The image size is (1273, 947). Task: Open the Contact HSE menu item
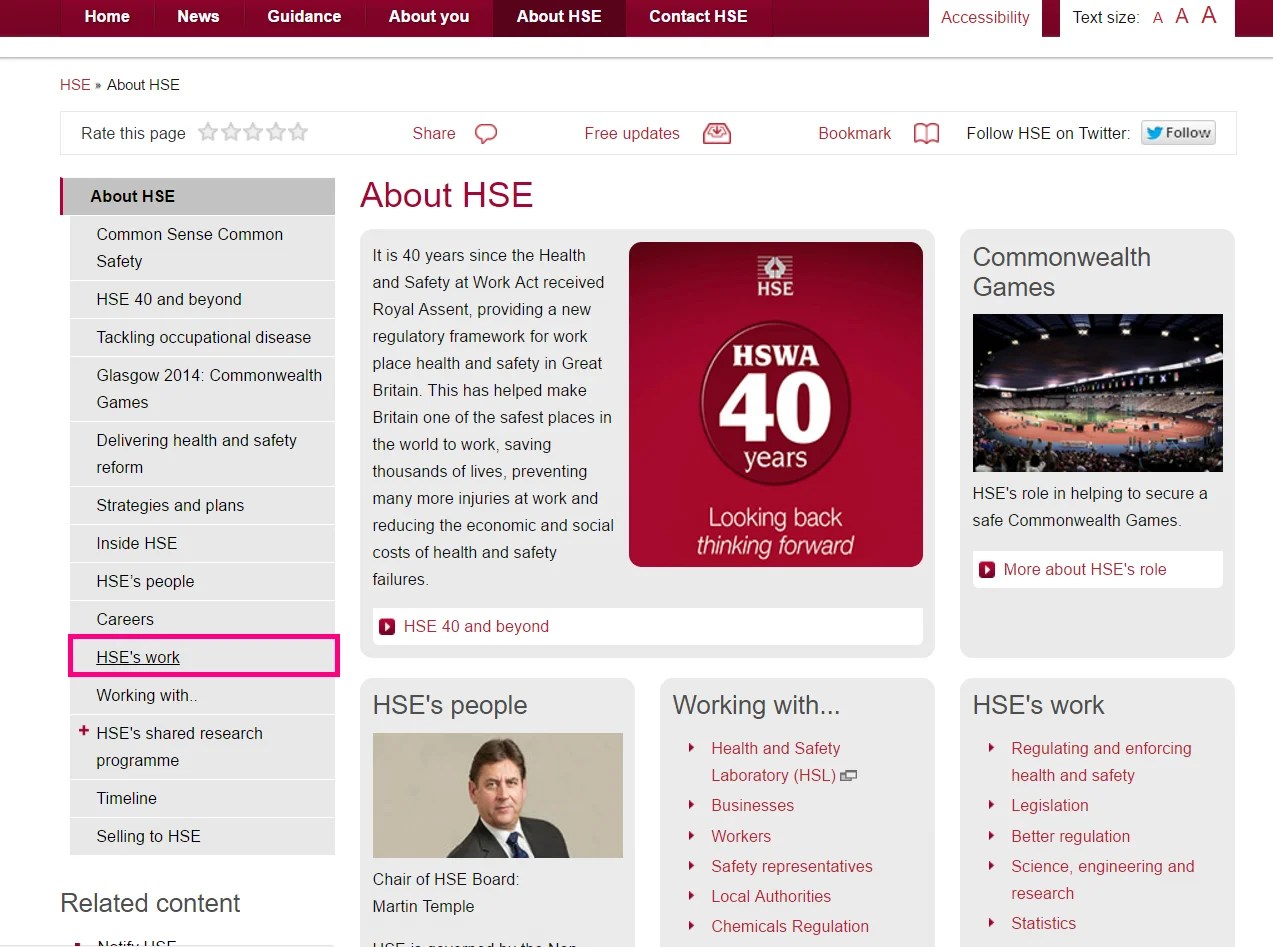pos(697,16)
